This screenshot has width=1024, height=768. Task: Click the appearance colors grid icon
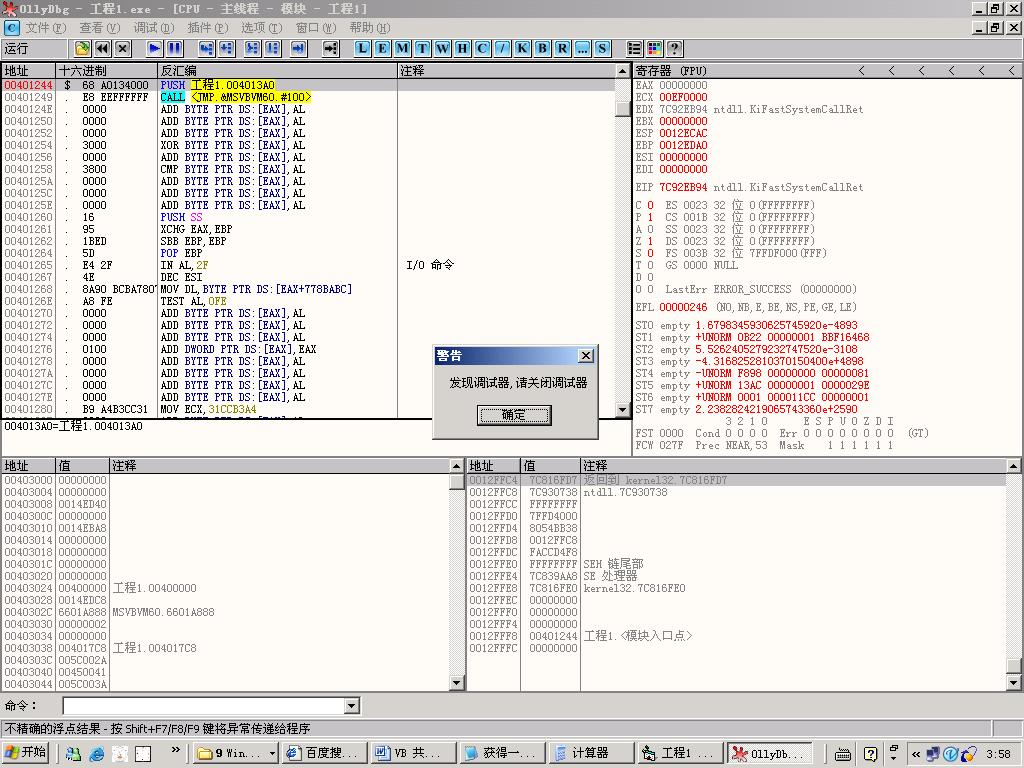[654, 48]
